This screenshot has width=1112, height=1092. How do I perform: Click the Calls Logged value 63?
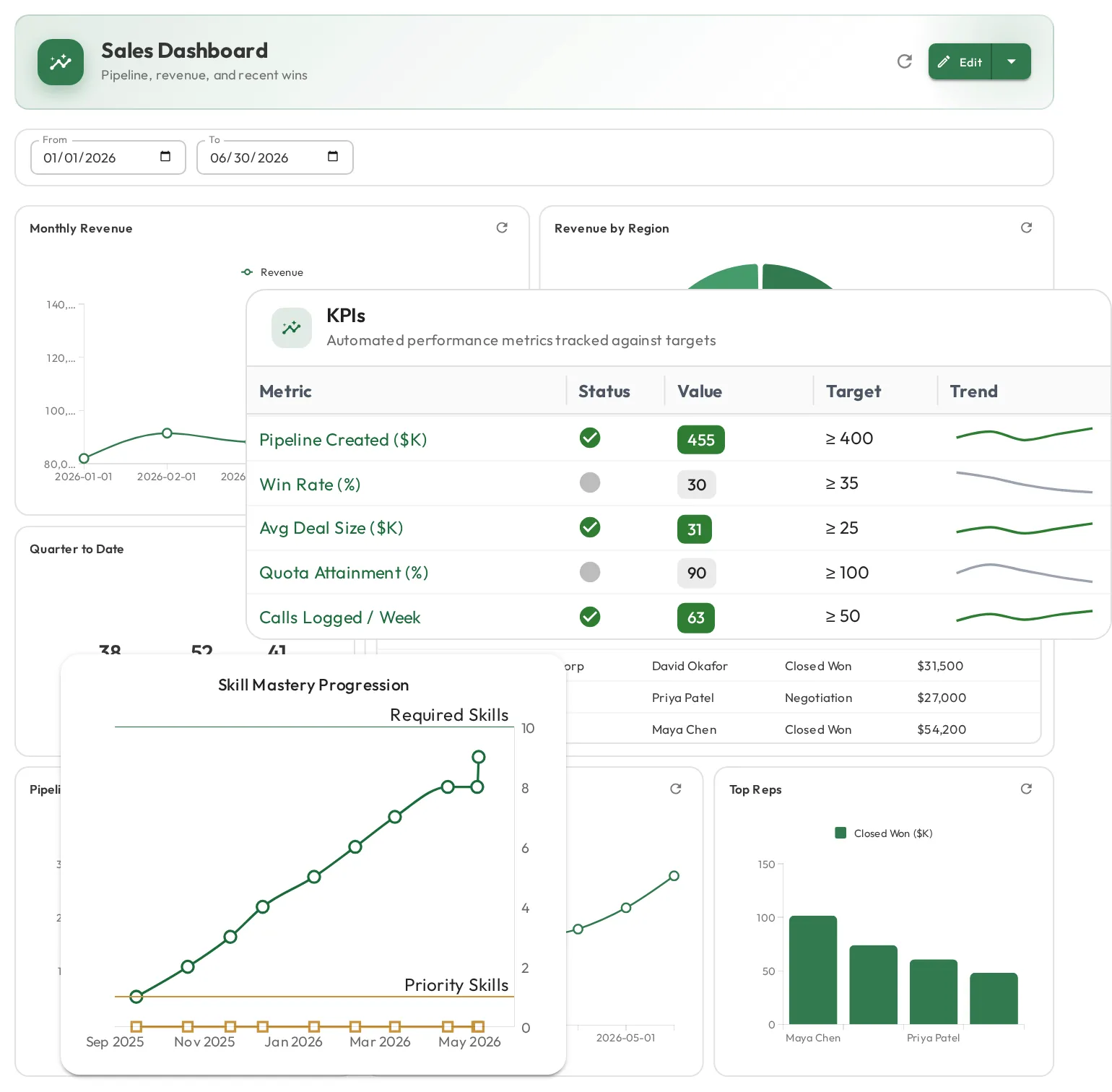click(696, 618)
